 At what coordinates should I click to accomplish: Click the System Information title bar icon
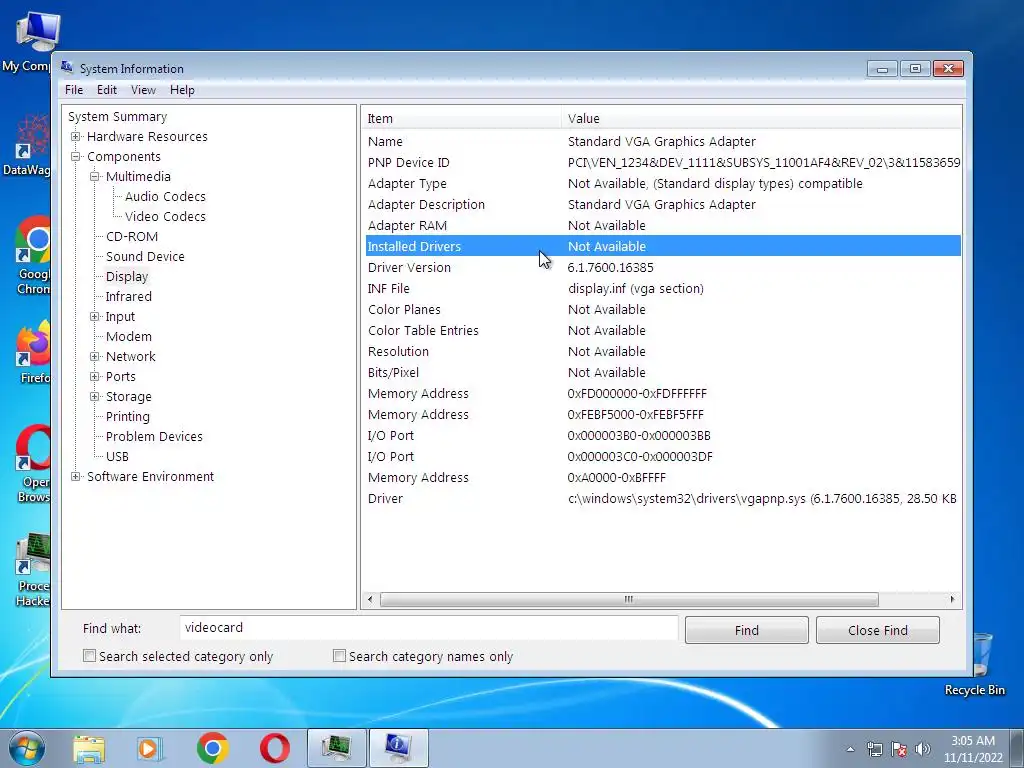click(67, 67)
